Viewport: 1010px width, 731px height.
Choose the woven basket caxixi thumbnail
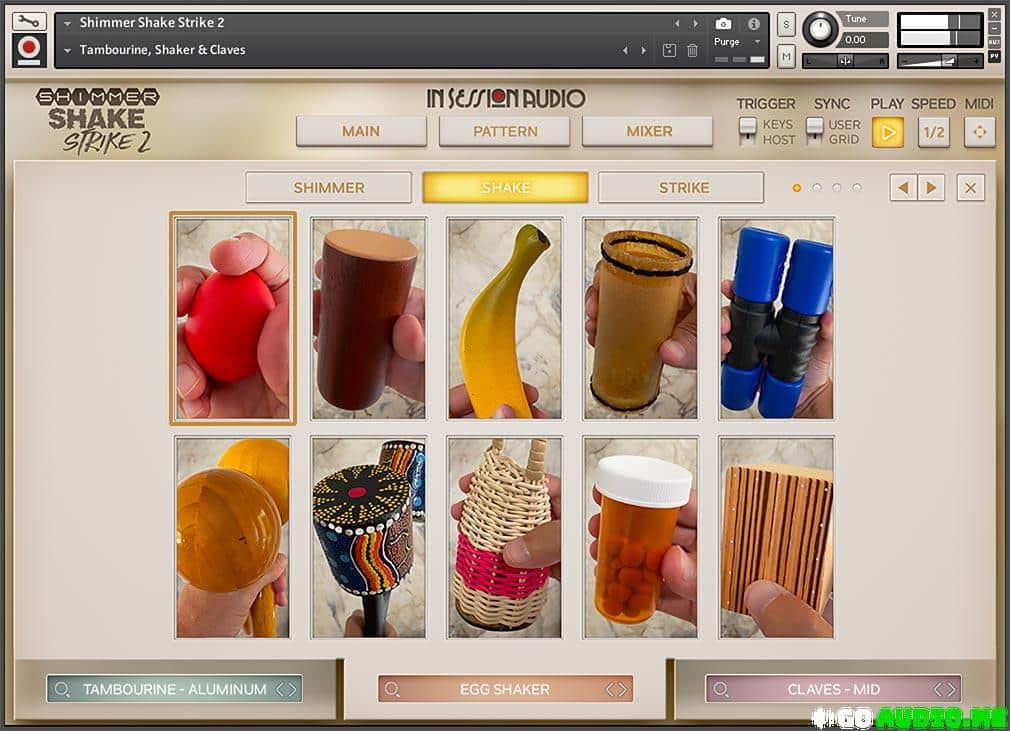(x=505, y=538)
